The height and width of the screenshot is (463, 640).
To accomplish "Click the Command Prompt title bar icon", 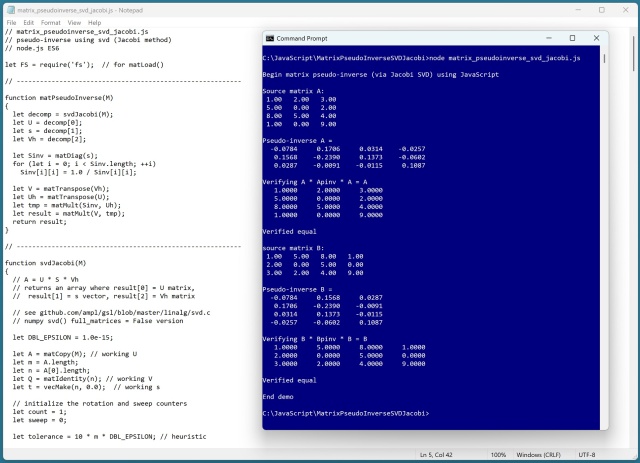I will click(x=270, y=38).
